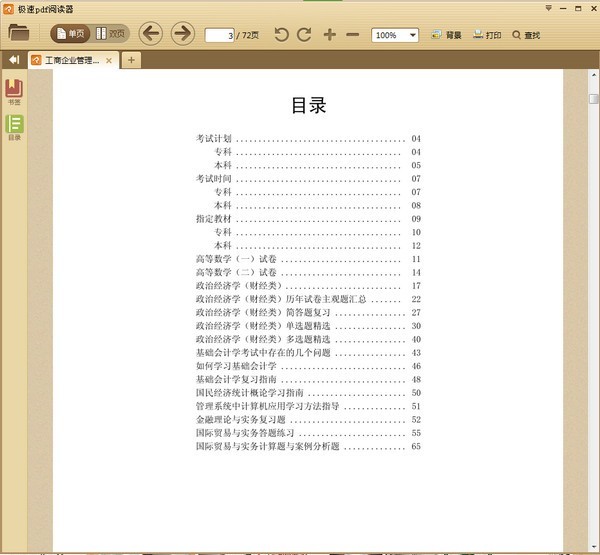Open the find (查找) search tool
This screenshot has height=555, width=600.
point(526,35)
